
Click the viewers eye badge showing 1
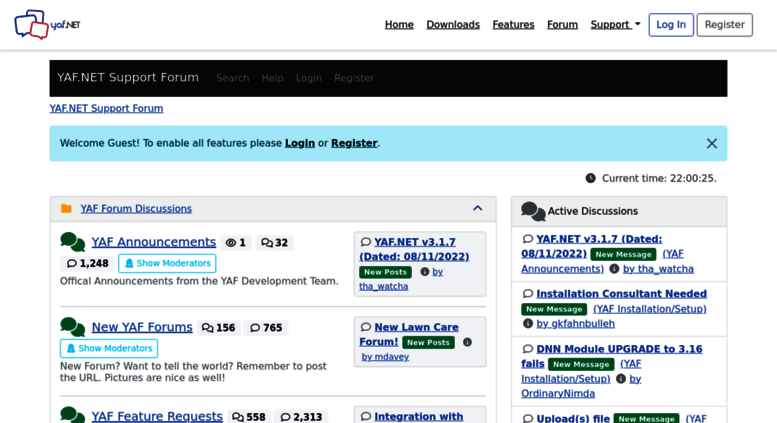pyautogui.click(x=236, y=243)
